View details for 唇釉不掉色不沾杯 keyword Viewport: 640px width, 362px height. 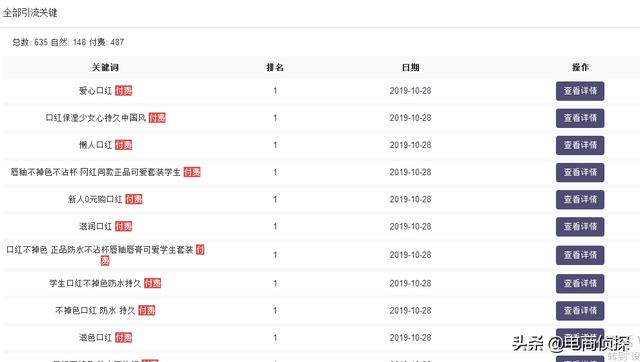coord(580,172)
